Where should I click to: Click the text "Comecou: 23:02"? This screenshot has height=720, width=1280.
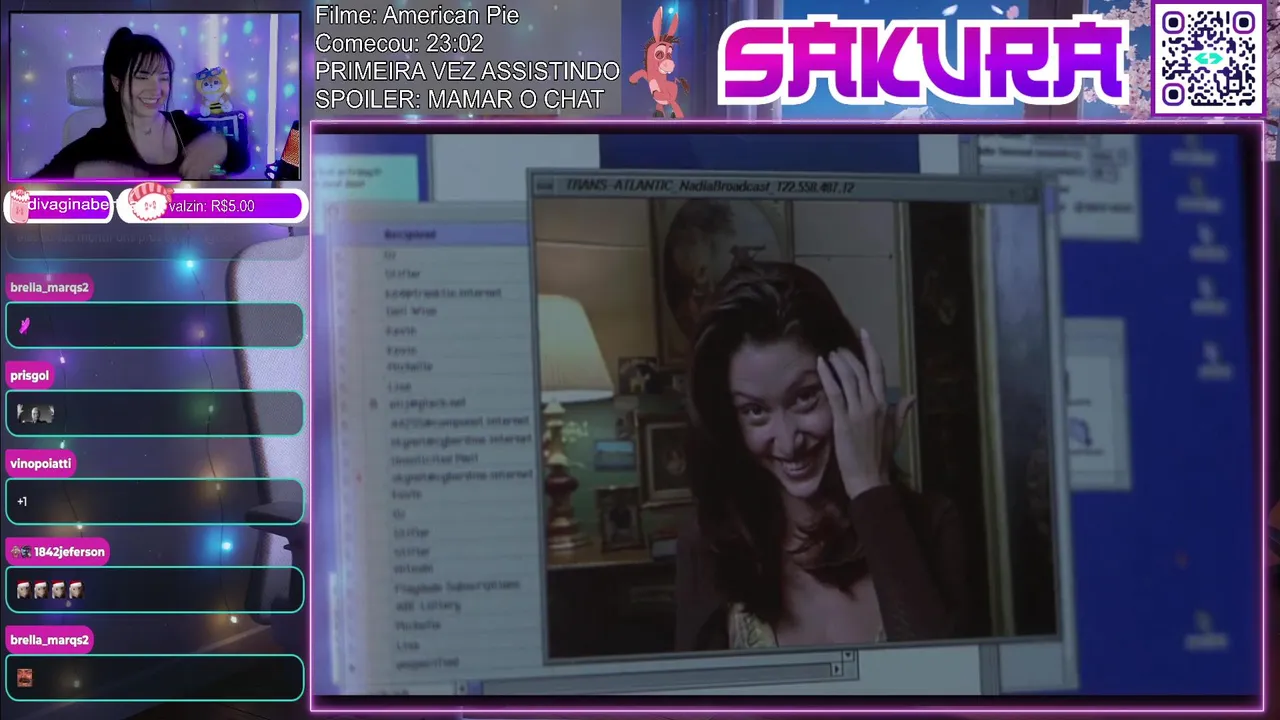point(399,44)
